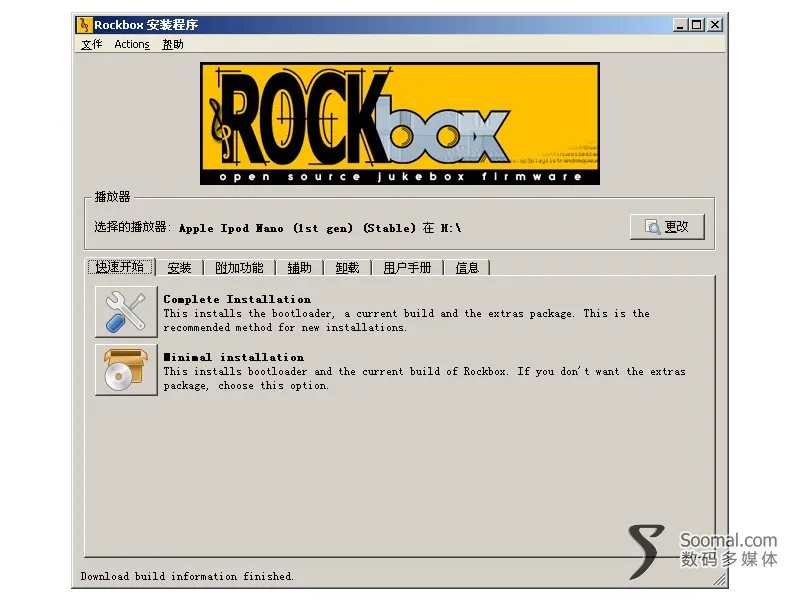Viewport: 800px width, 600px height.
Task: Open the 帮助 menu
Action: point(173,44)
